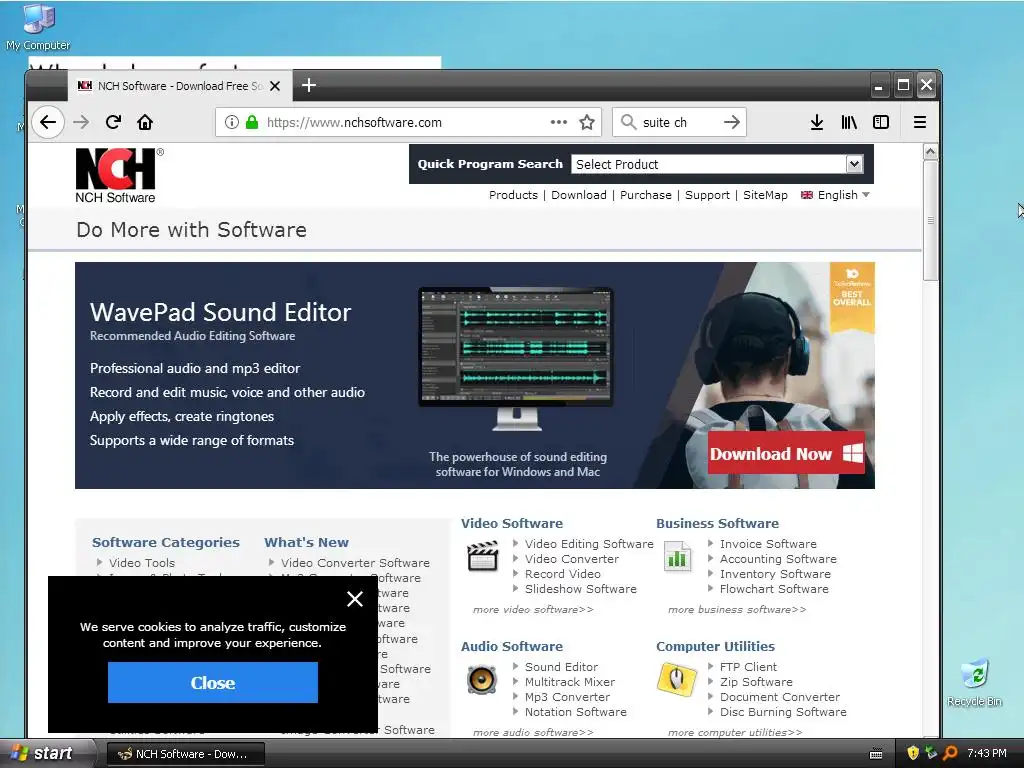Go back using the browser back arrow
This screenshot has height=768, width=1024.
[48, 122]
